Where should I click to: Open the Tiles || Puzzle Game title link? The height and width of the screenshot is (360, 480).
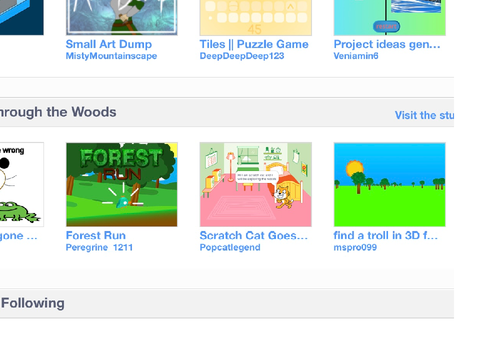[x=254, y=44]
